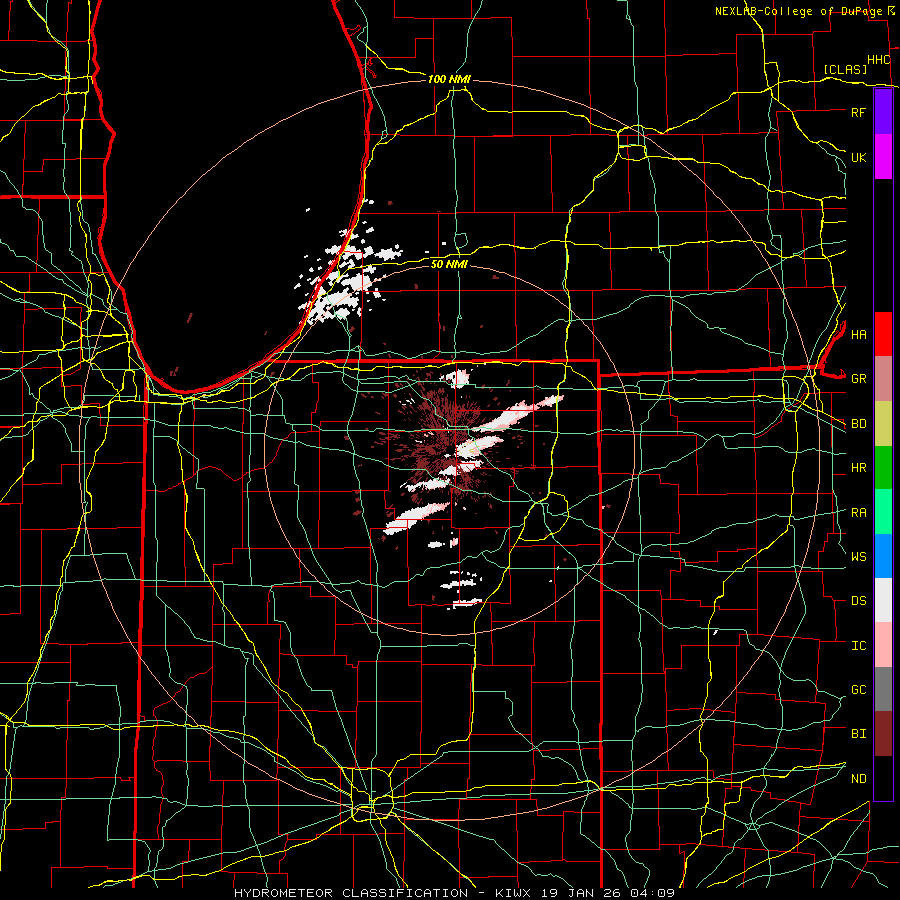The width and height of the screenshot is (900, 900).
Task: Select the BD yellow legend swatch
Action: pyautogui.click(x=883, y=424)
